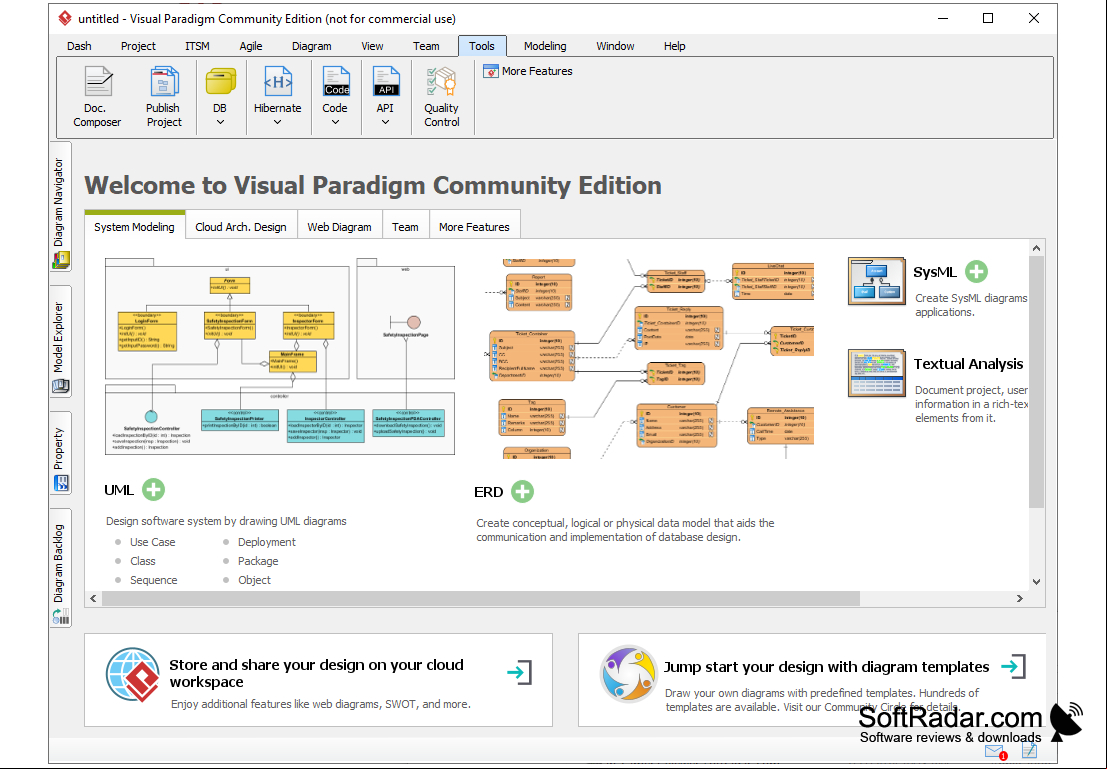
Task: Click 'Jump start your design' heading
Action: coord(826,667)
